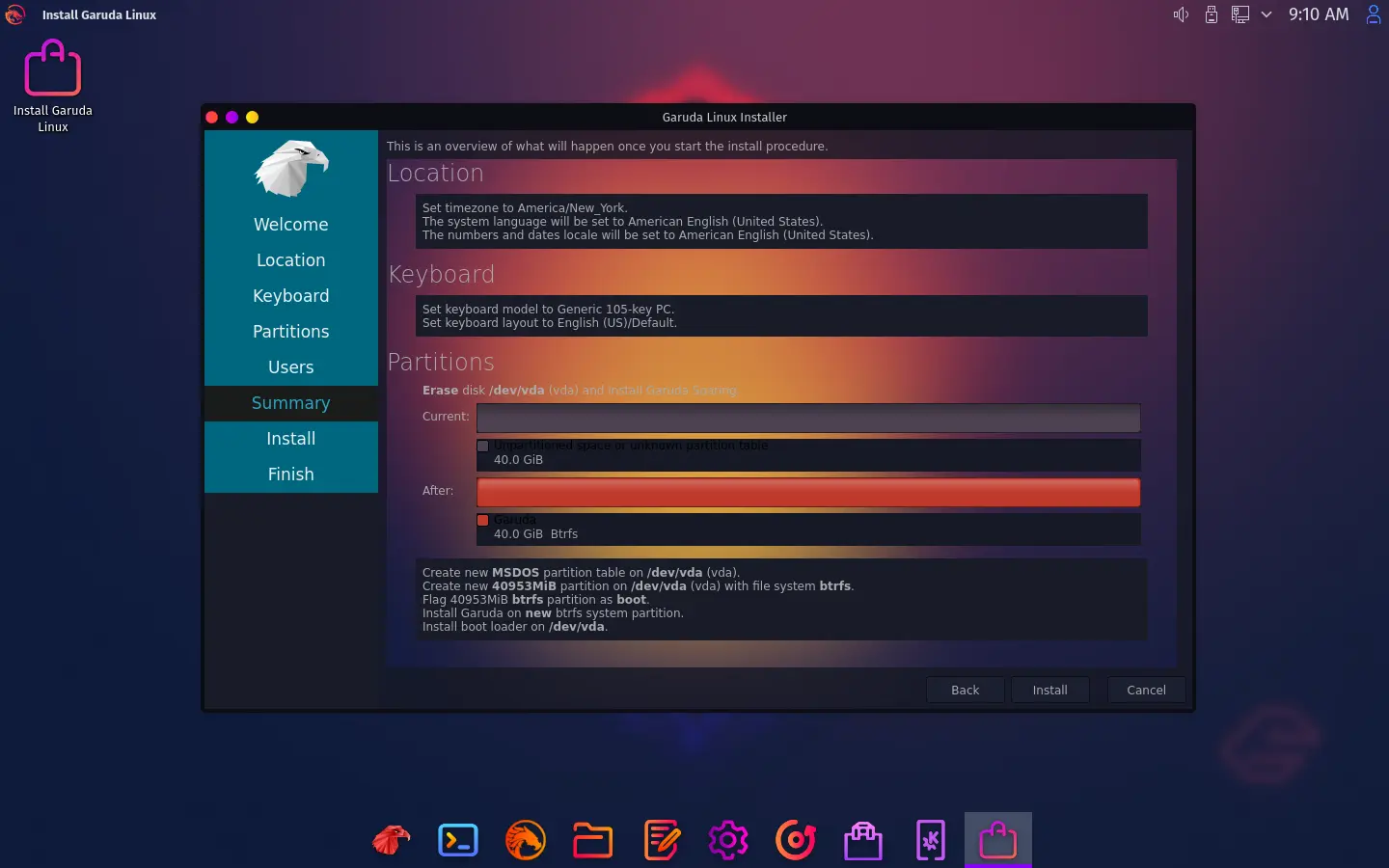Click the red After partition bar

pos(808,492)
